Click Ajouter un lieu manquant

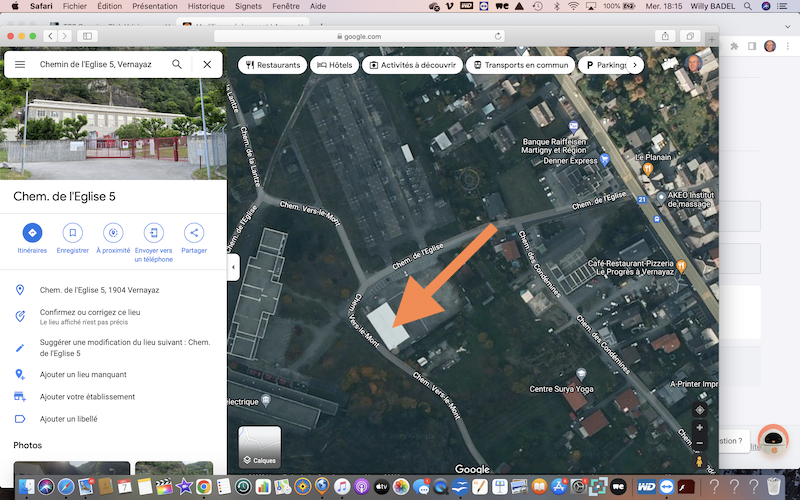point(83,374)
